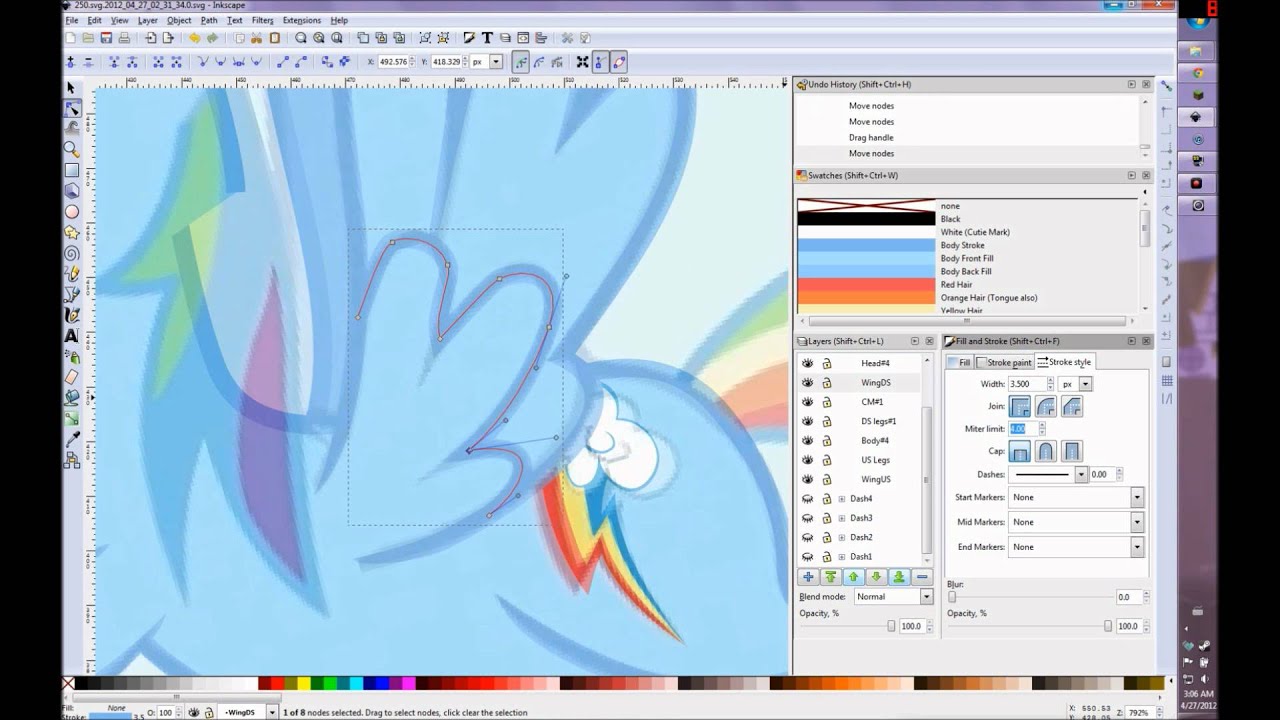Show the Dash4 layer

[808, 498]
